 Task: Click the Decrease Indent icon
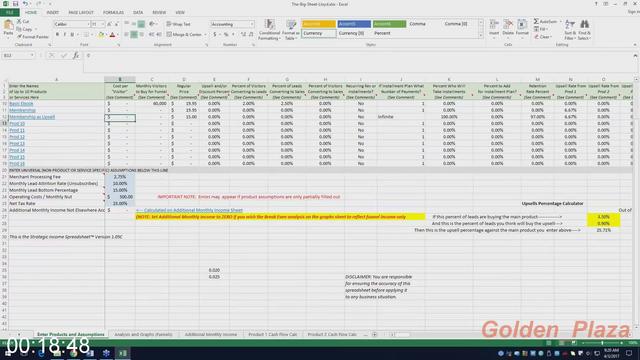pos(151,35)
